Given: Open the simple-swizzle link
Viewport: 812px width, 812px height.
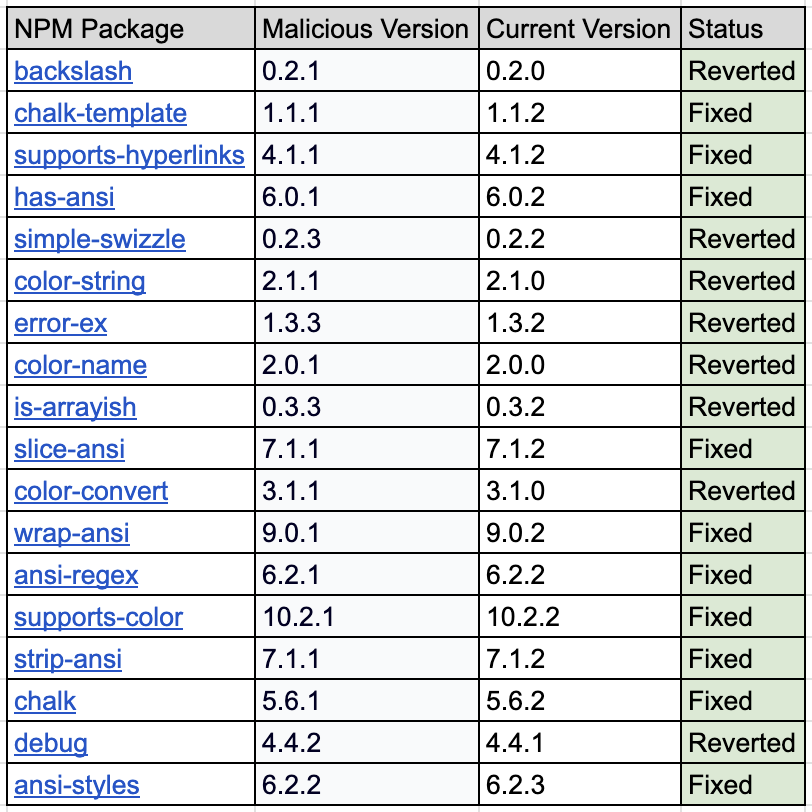Looking at the screenshot, I should (100, 239).
